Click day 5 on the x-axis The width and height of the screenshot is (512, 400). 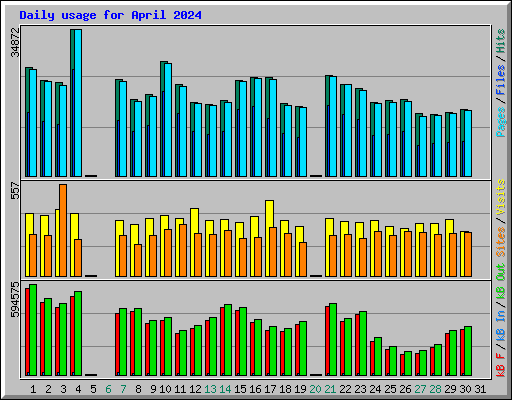click(93, 389)
